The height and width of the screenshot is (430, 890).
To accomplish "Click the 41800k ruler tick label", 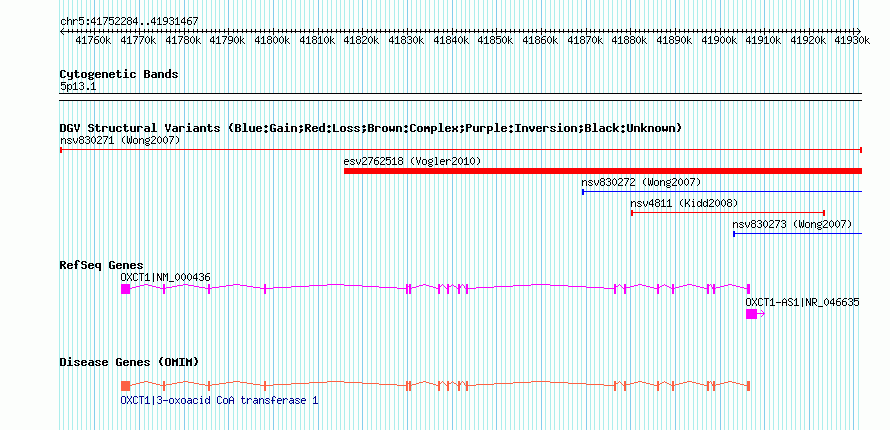I will 272,40.
